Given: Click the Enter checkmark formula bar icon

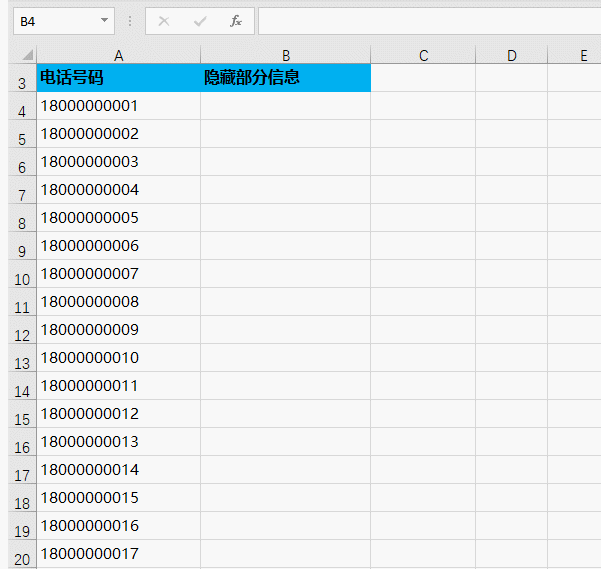Looking at the screenshot, I should (200, 21).
